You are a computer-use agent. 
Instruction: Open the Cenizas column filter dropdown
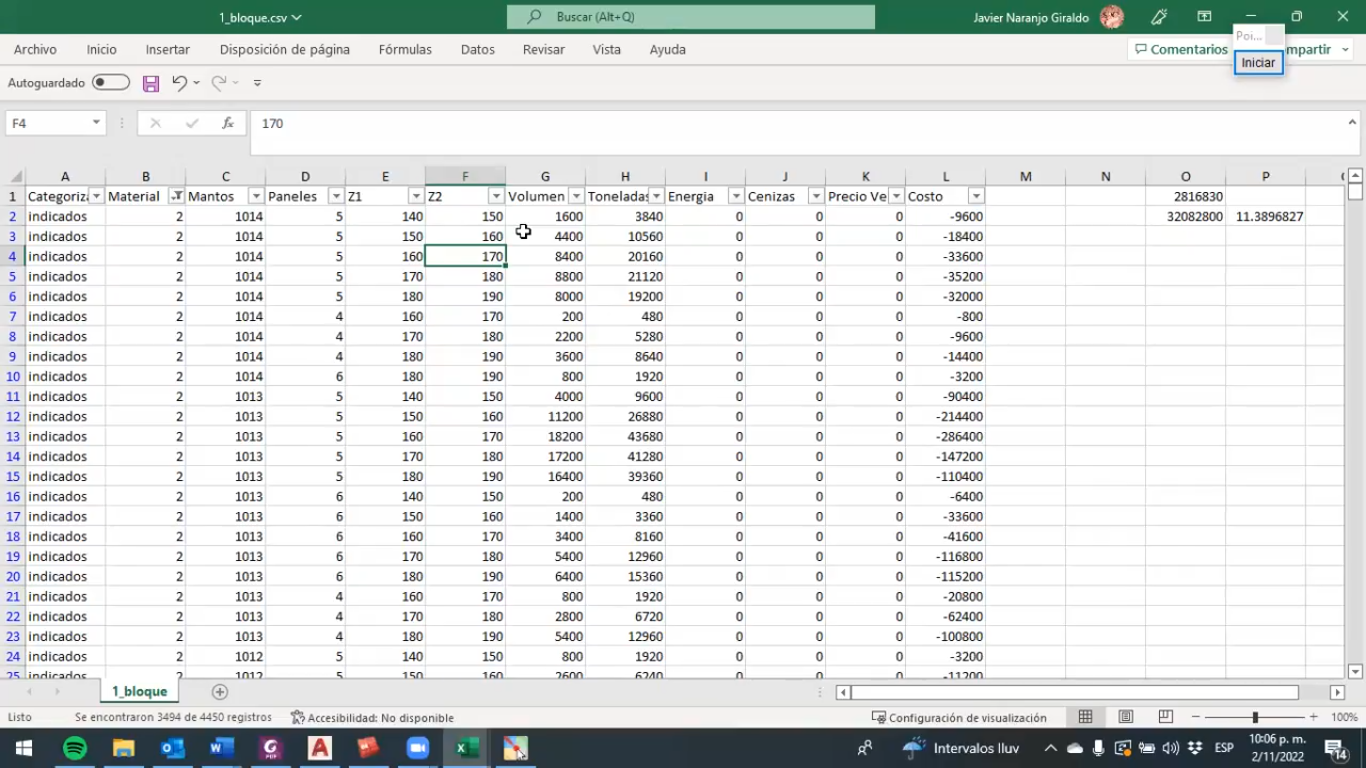click(817, 196)
